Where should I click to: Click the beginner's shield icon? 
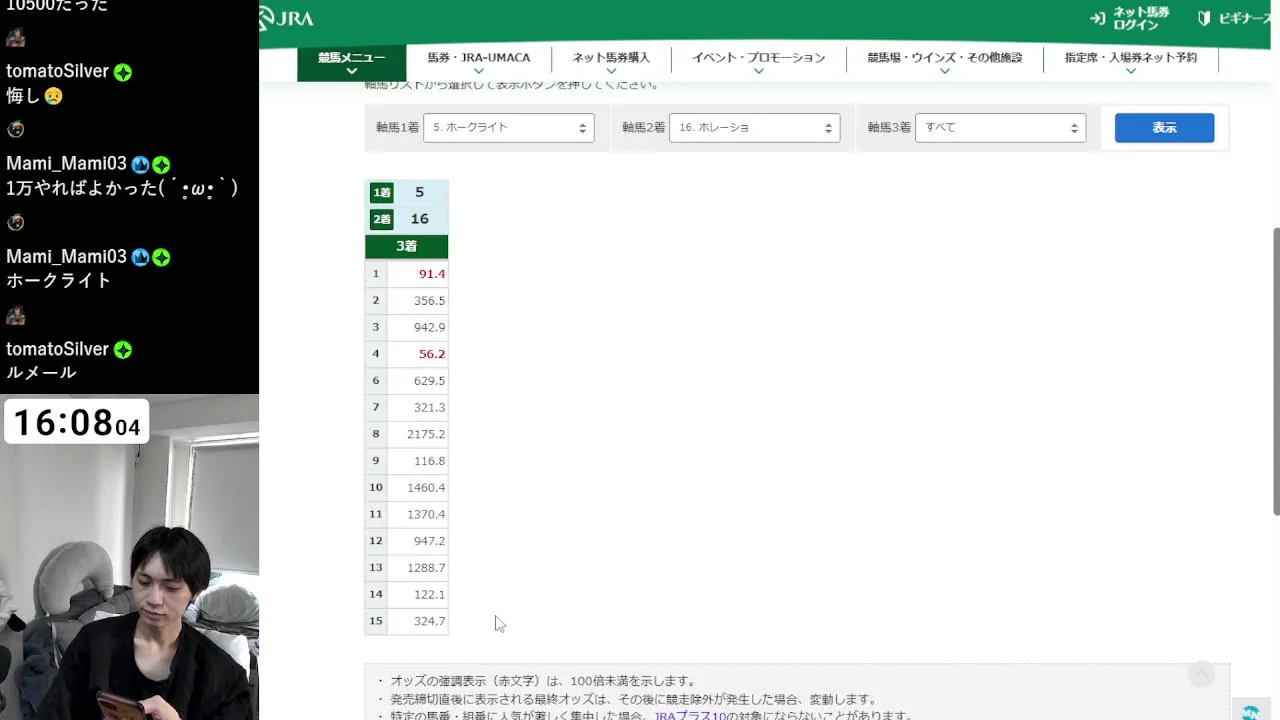[x=1204, y=18]
